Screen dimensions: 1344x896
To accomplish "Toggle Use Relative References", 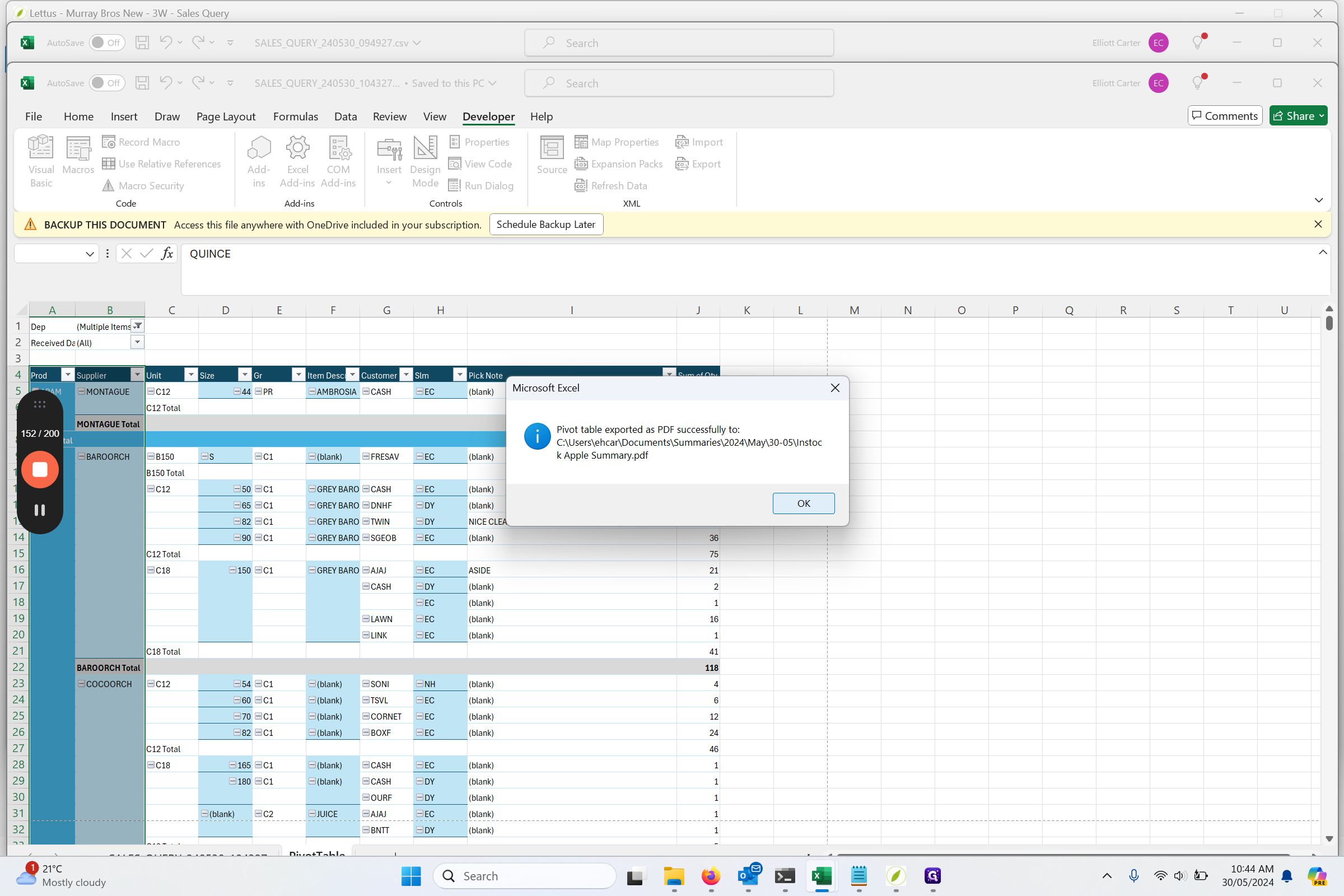I will (x=162, y=164).
